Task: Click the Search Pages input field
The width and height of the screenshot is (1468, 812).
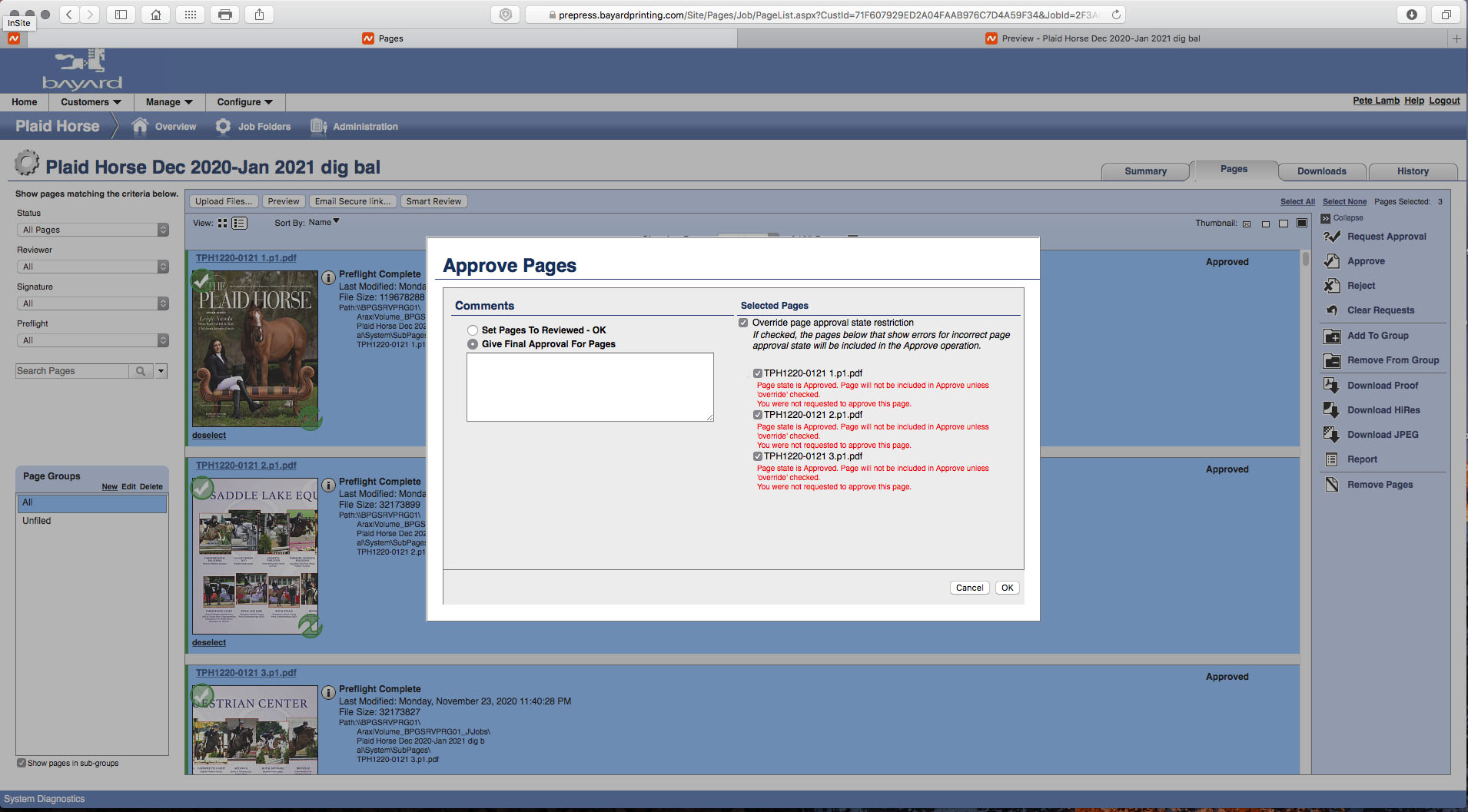Action: pyautogui.click(x=72, y=371)
